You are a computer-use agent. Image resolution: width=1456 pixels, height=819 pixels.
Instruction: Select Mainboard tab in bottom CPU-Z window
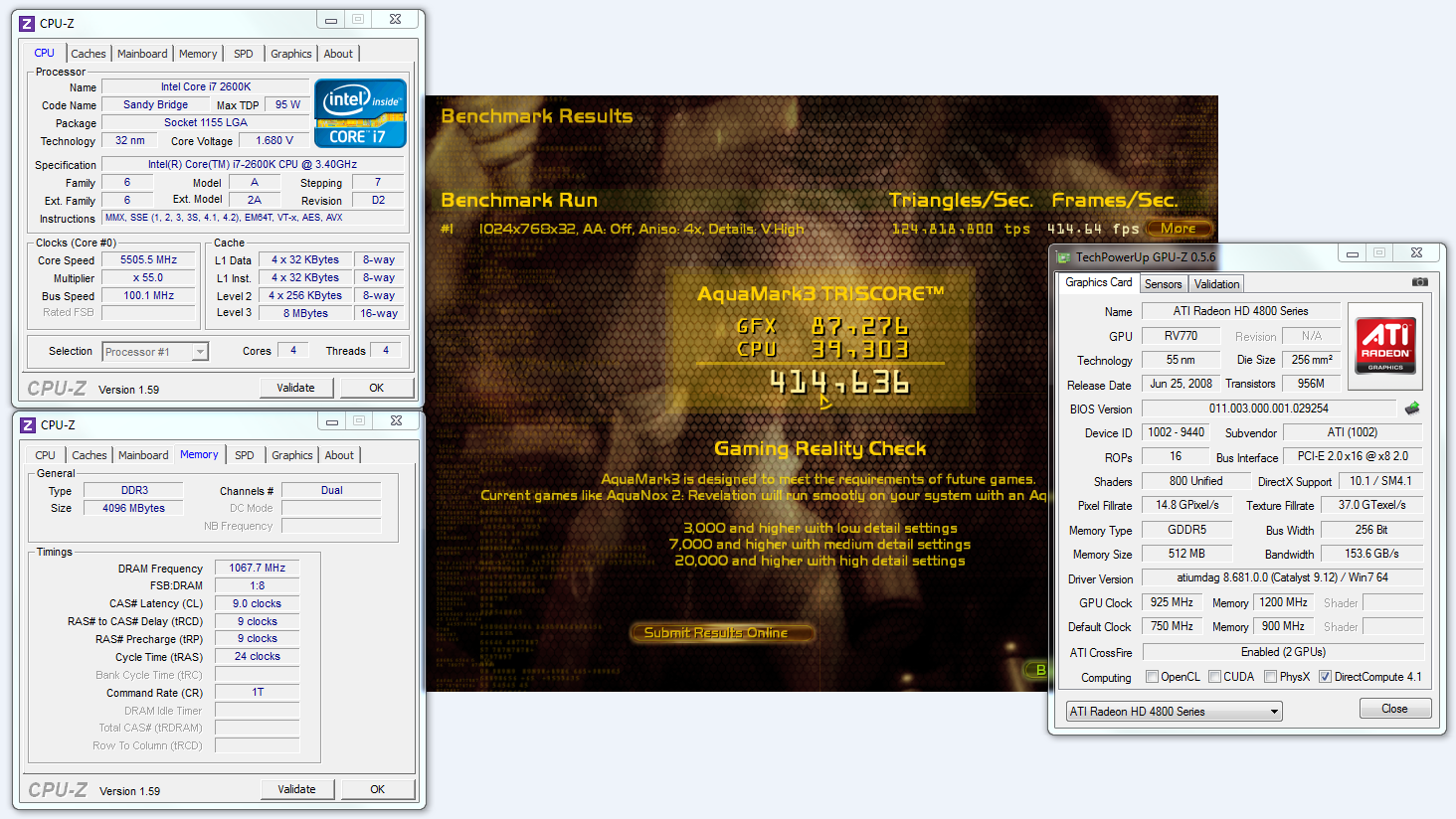[143, 455]
